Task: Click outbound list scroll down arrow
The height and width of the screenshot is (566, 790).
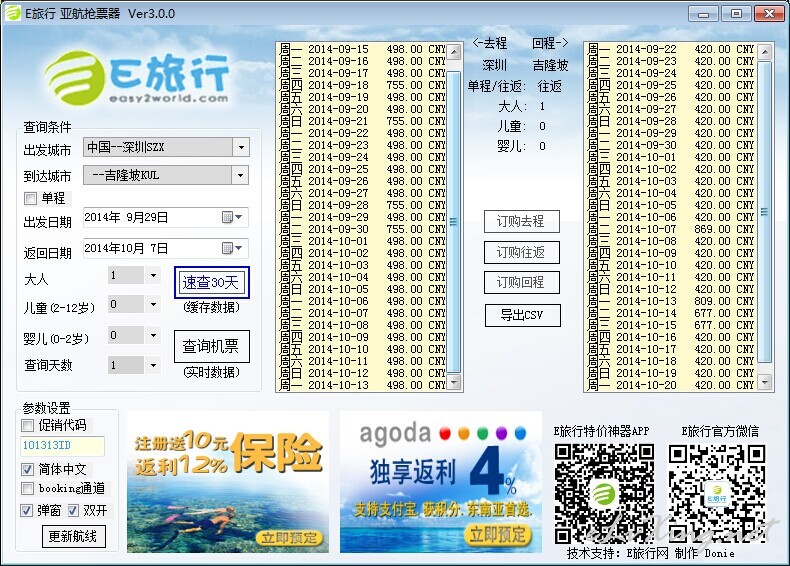Action: pyautogui.click(x=454, y=382)
